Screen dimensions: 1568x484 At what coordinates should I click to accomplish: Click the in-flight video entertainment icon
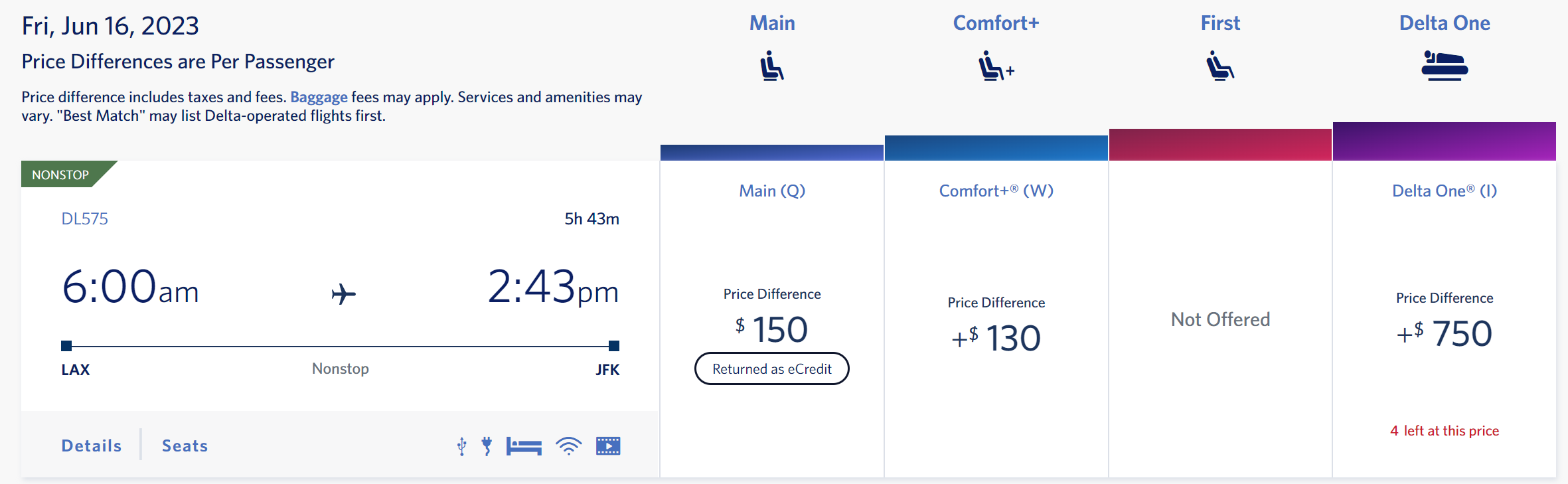pos(608,446)
